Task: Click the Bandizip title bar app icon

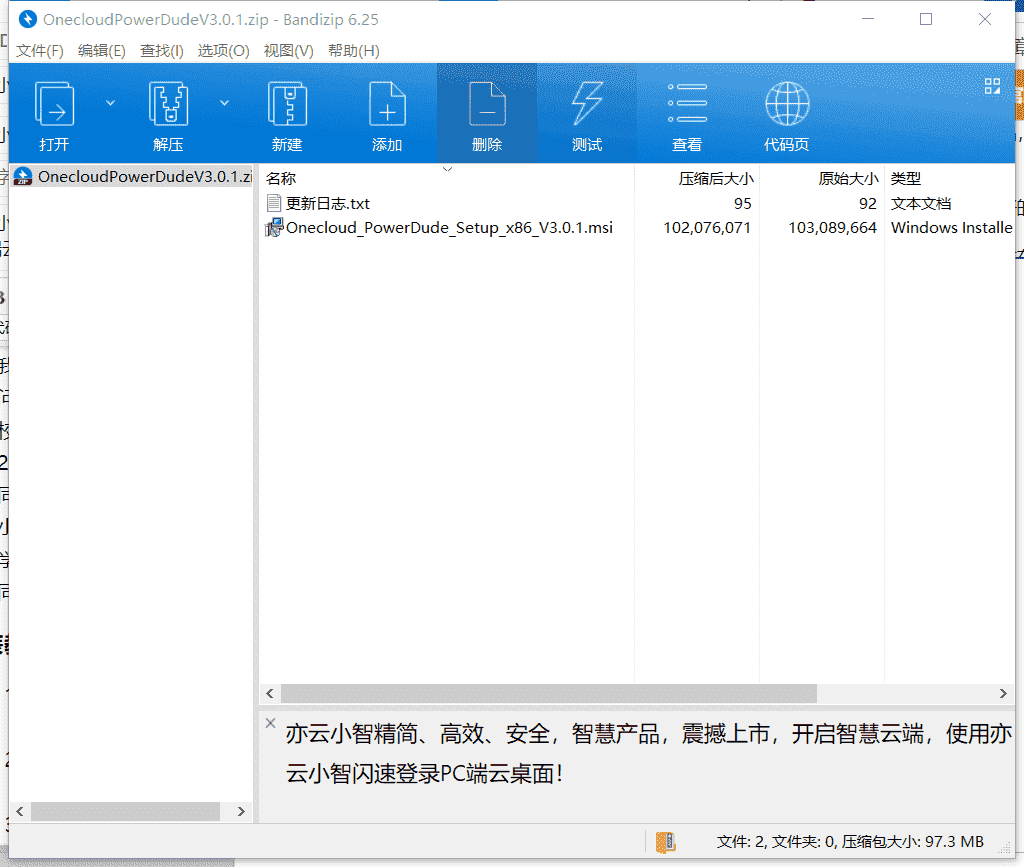Action: pyautogui.click(x=27, y=20)
